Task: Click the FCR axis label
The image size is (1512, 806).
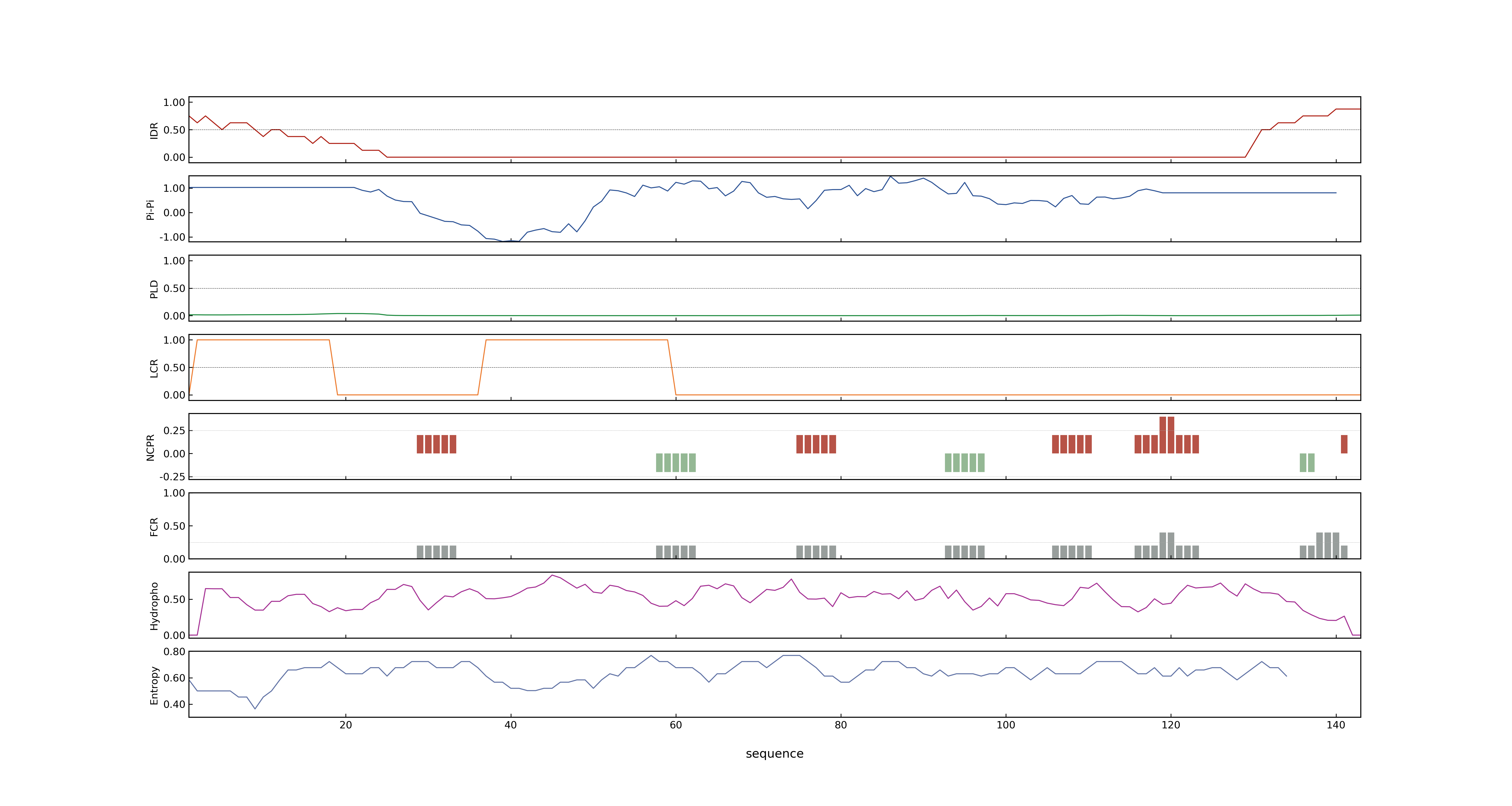Action: coord(154,526)
